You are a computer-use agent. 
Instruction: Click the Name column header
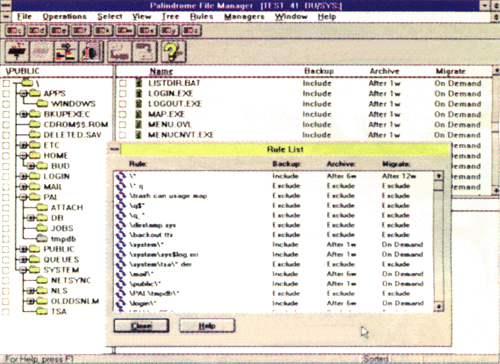(x=161, y=71)
